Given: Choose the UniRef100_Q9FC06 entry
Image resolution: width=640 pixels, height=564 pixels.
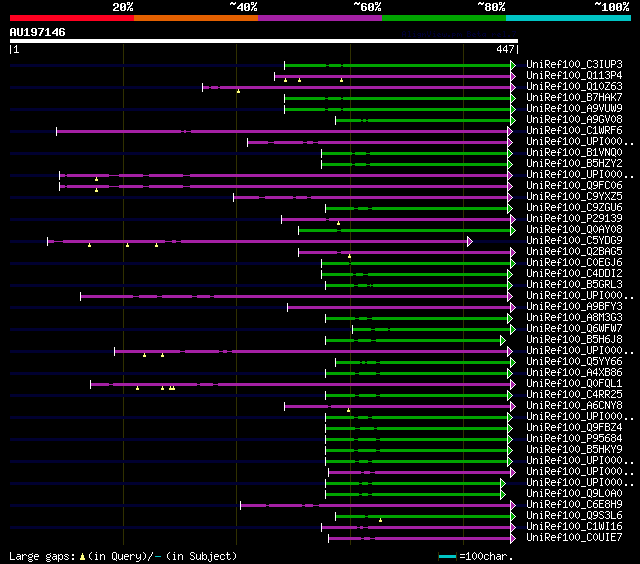Looking at the screenshot, I should [x=574, y=186].
